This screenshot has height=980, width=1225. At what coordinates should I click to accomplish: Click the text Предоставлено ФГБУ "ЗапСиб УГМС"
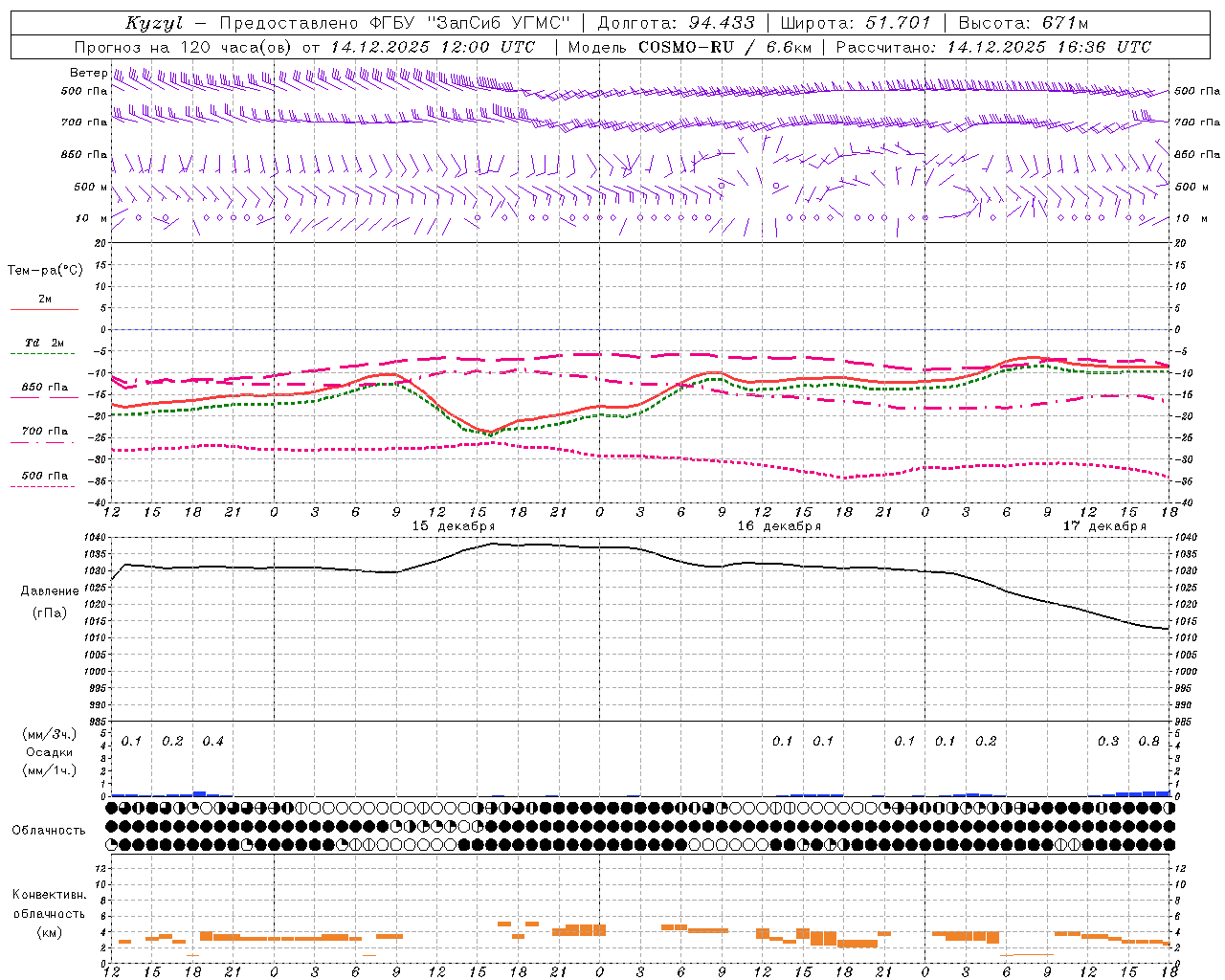(395, 23)
